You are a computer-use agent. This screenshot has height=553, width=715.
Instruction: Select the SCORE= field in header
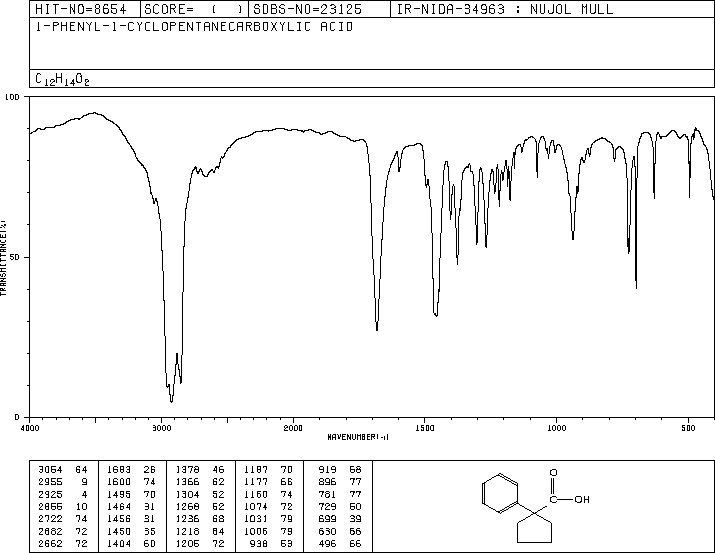coord(194,9)
